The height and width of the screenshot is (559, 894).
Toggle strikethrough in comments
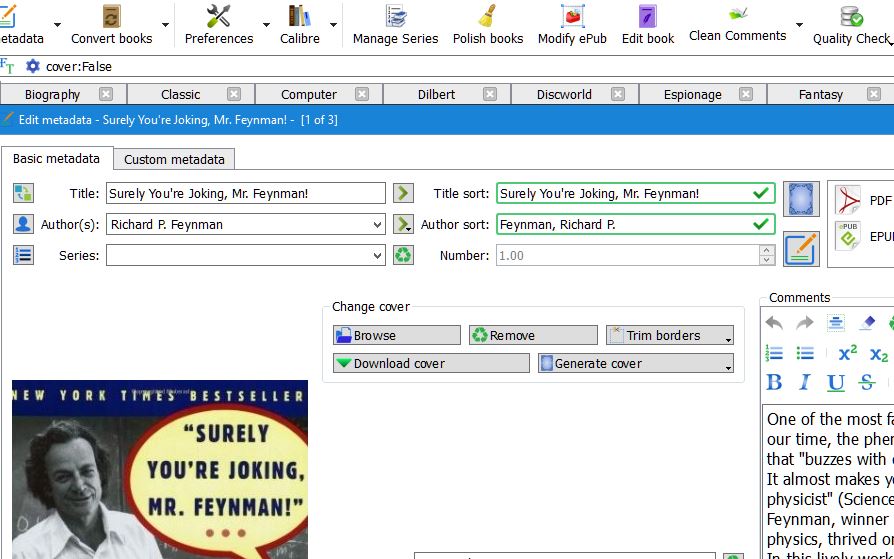tap(866, 382)
